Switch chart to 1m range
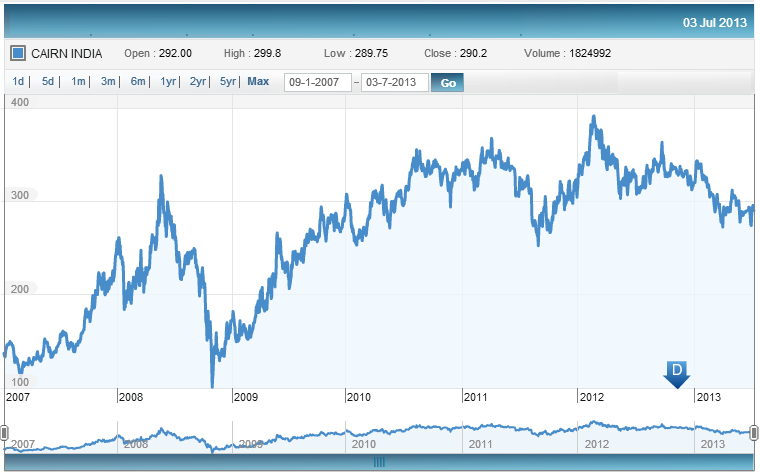Viewport: 760px width, 475px height. pyautogui.click(x=77, y=82)
